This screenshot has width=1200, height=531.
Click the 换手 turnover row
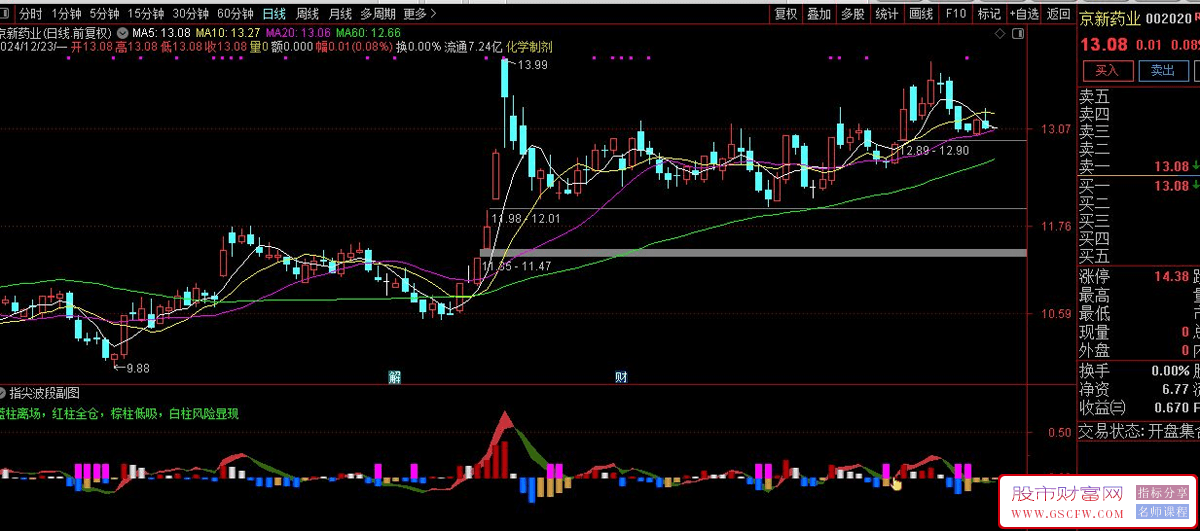(x=1138, y=370)
